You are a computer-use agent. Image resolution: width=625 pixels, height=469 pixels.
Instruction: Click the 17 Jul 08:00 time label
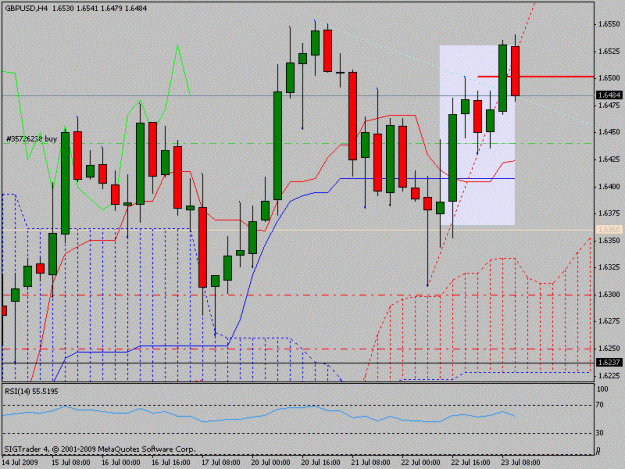pyautogui.click(x=221, y=463)
